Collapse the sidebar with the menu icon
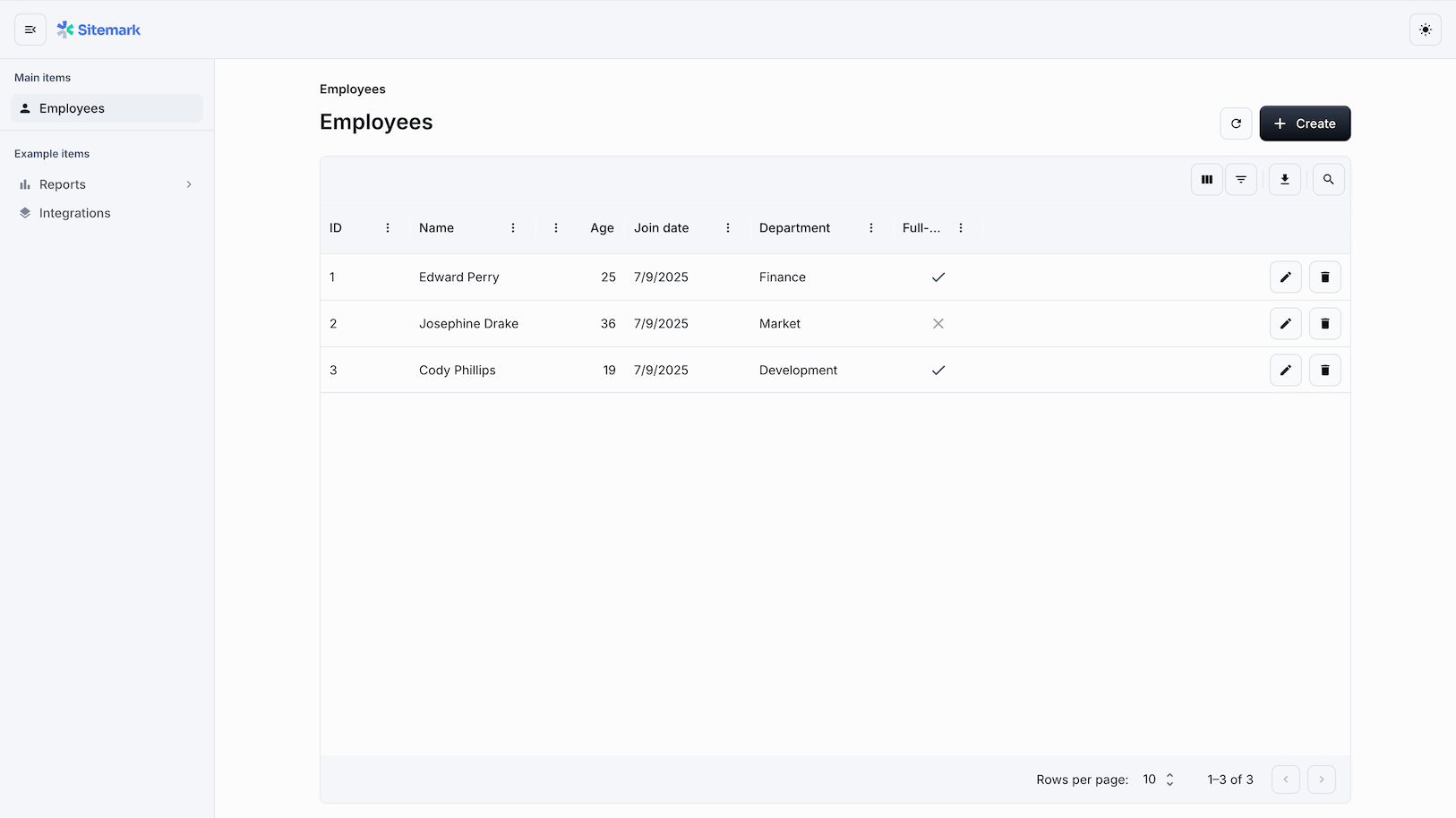 [x=30, y=29]
